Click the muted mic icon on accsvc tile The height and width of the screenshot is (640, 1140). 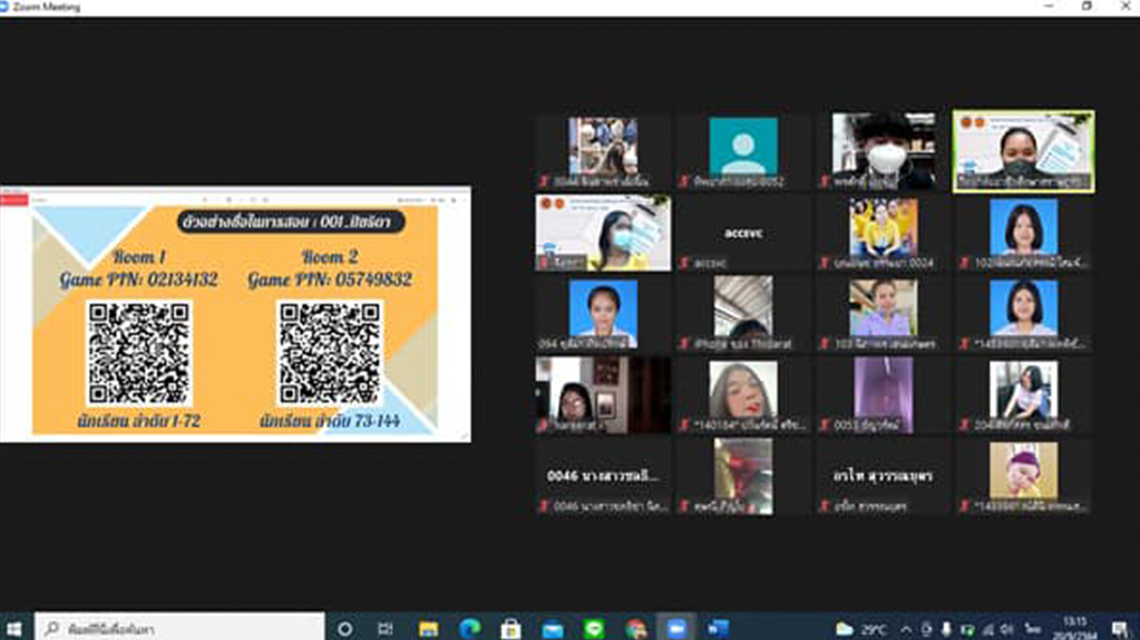pos(684,263)
